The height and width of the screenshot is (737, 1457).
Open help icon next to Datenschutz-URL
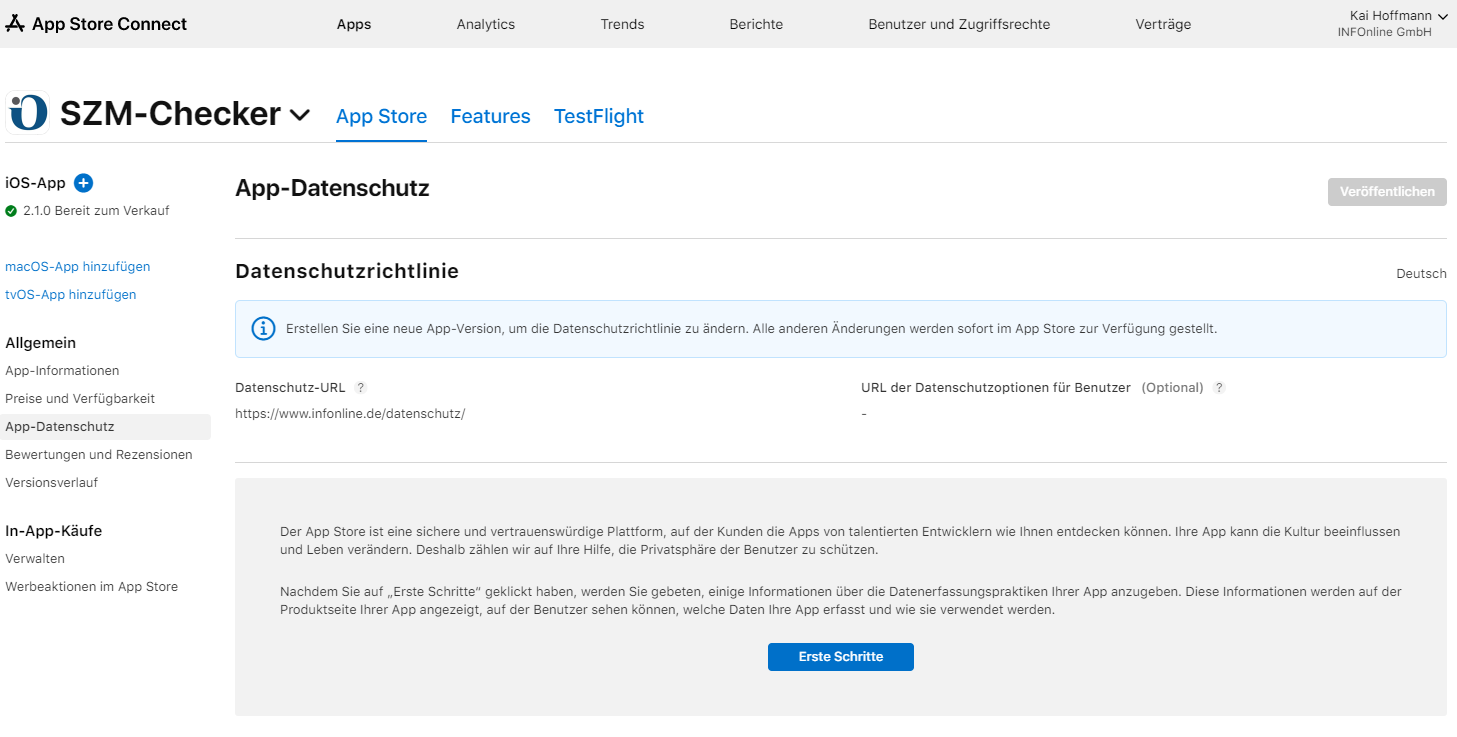361,388
